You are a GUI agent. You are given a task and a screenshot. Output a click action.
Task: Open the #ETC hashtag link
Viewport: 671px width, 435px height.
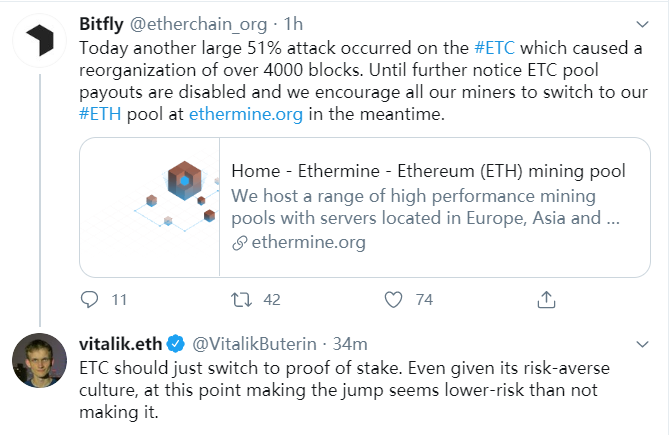(494, 48)
